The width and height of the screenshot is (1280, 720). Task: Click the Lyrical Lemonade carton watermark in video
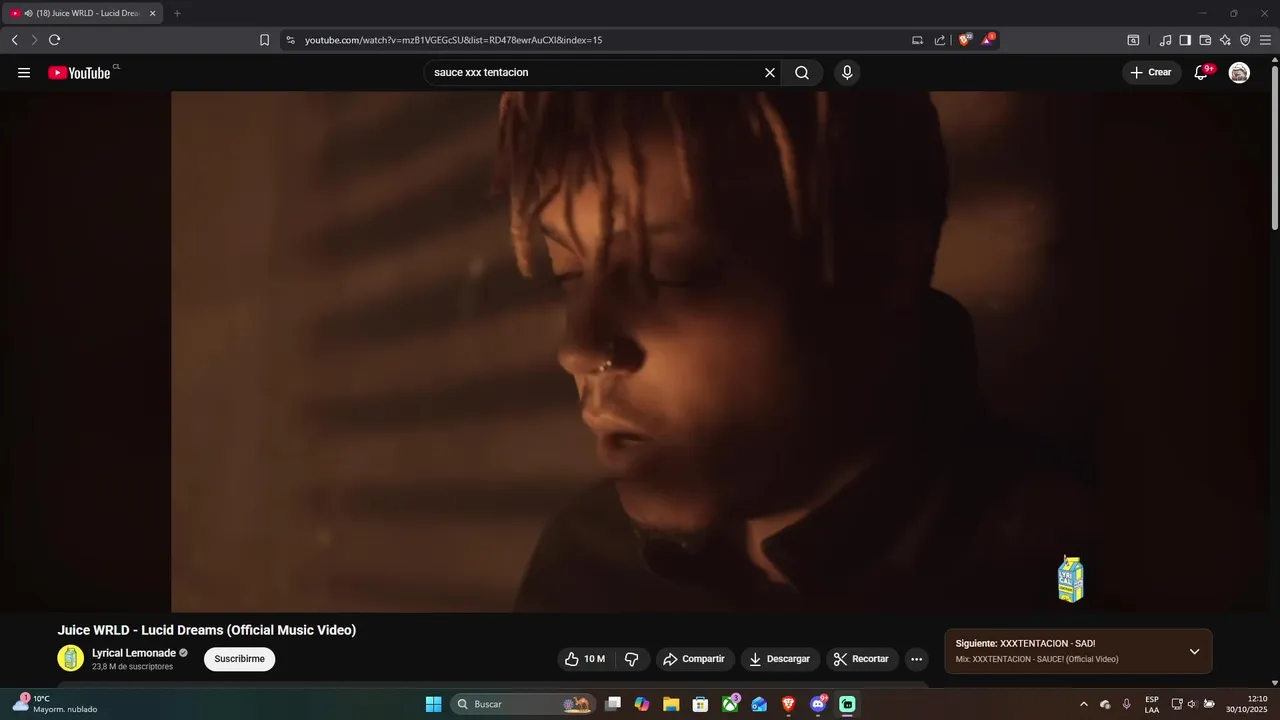(x=1071, y=579)
